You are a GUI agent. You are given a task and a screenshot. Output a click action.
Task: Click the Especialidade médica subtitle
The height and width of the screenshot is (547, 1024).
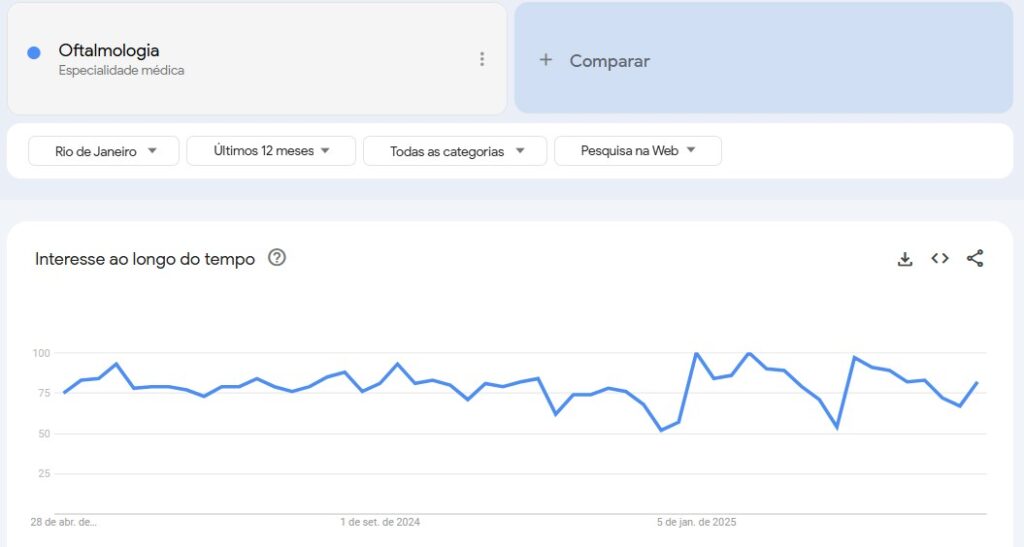pyautogui.click(x=121, y=70)
